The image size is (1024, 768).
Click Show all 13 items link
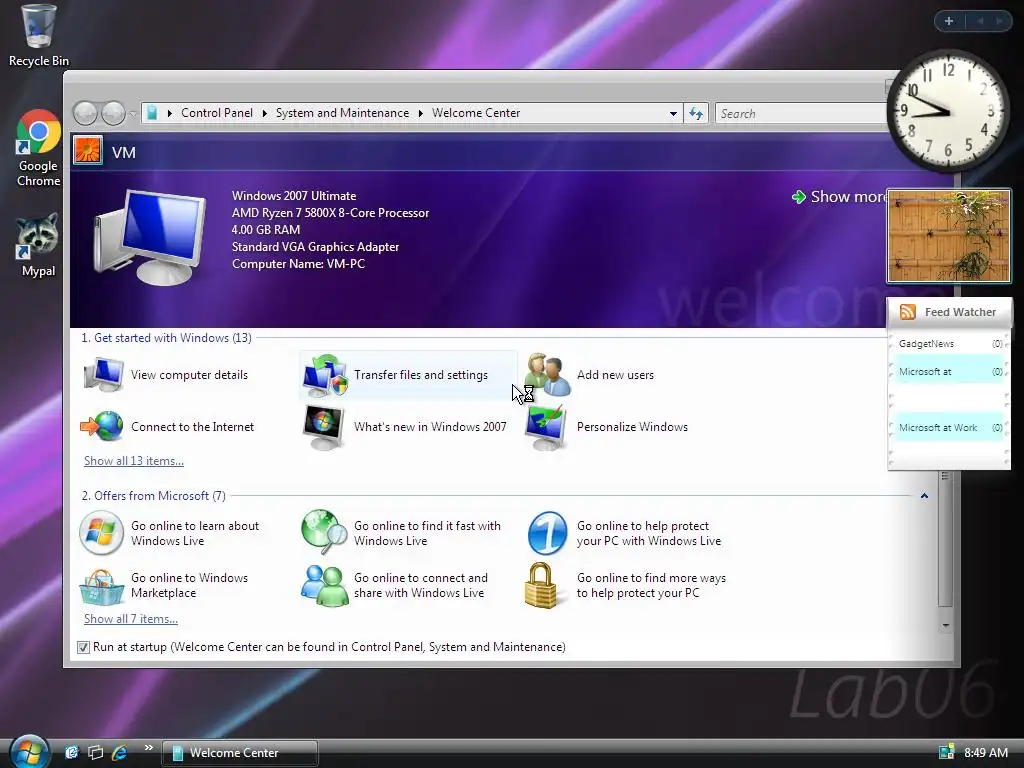134,461
